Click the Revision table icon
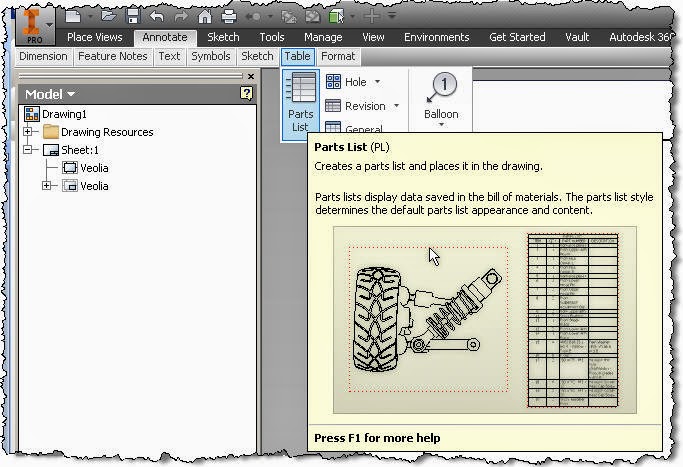This screenshot has height=467, width=683. pyautogui.click(x=333, y=105)
